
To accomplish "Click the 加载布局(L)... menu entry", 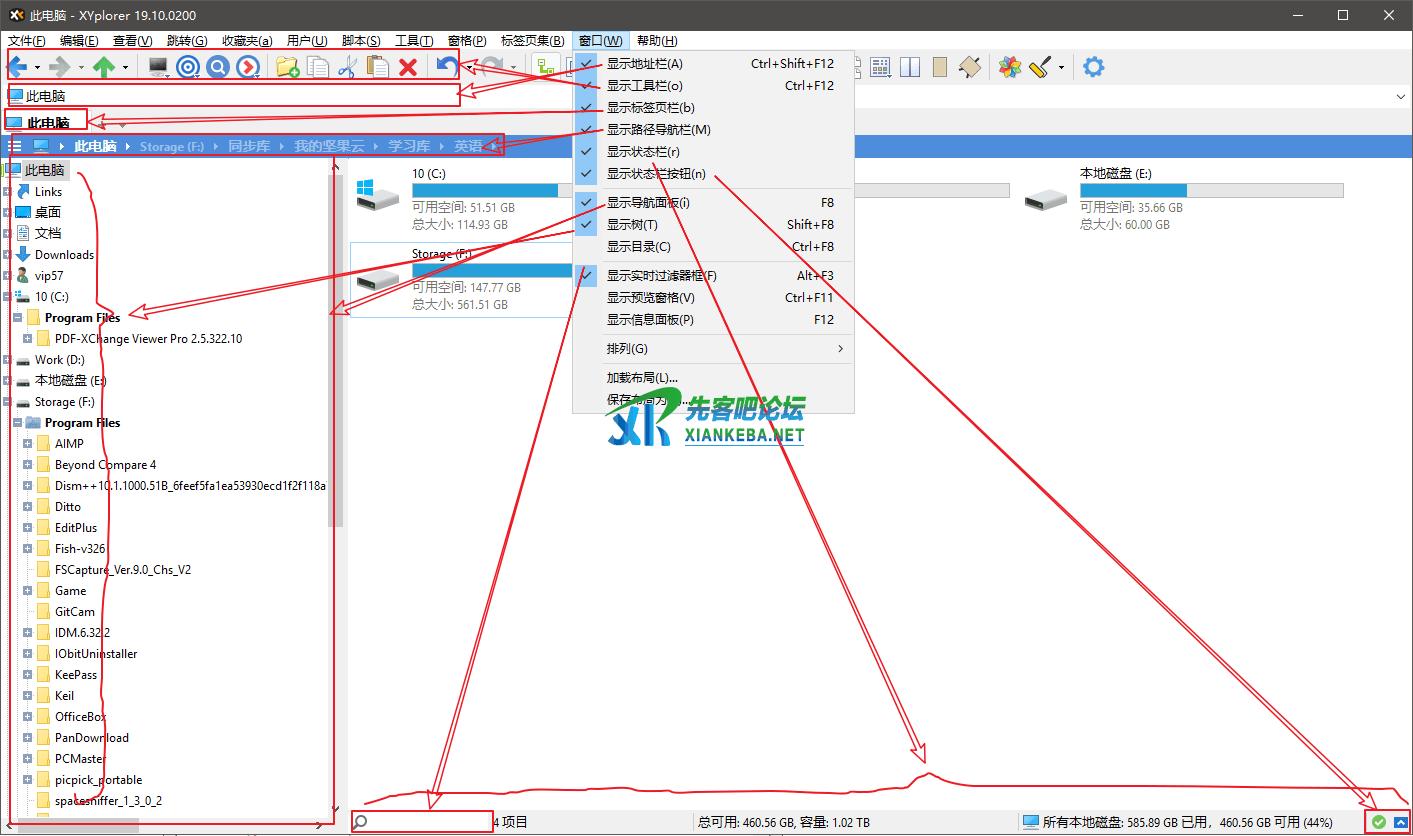I will [x=642, y=377].
